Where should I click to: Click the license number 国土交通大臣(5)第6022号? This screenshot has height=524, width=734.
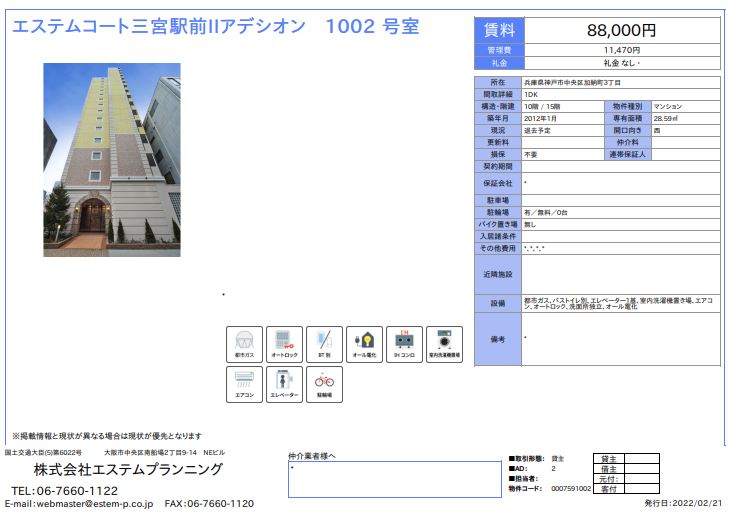coord(43,453)
